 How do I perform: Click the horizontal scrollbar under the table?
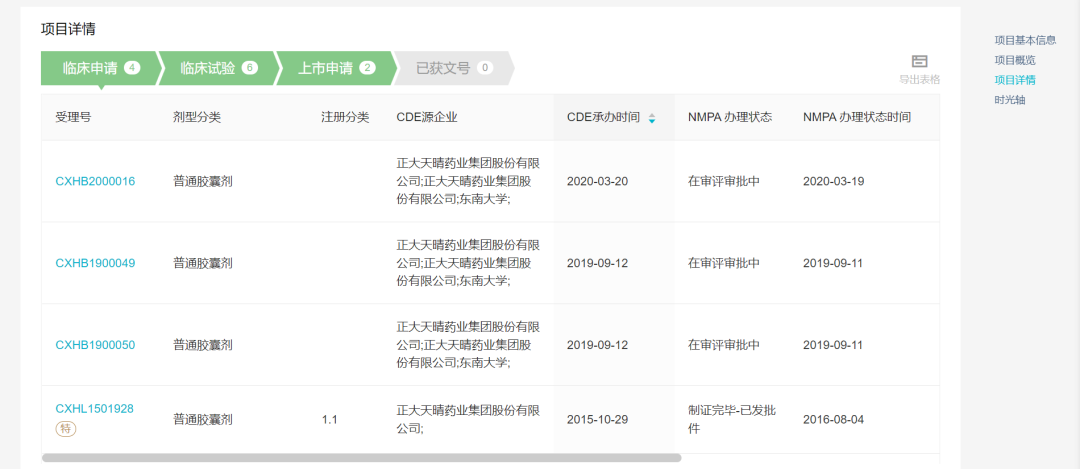(362, 457)
